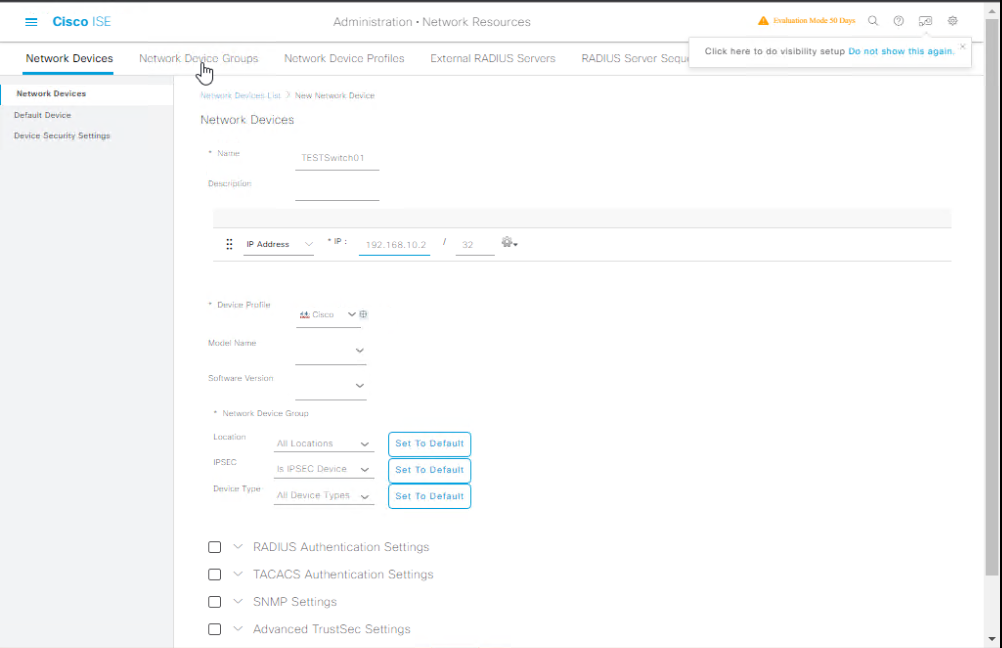Screen dimensions: 1002x648
Task: Open the IP Address type dropdown
Action: point(279,244)
